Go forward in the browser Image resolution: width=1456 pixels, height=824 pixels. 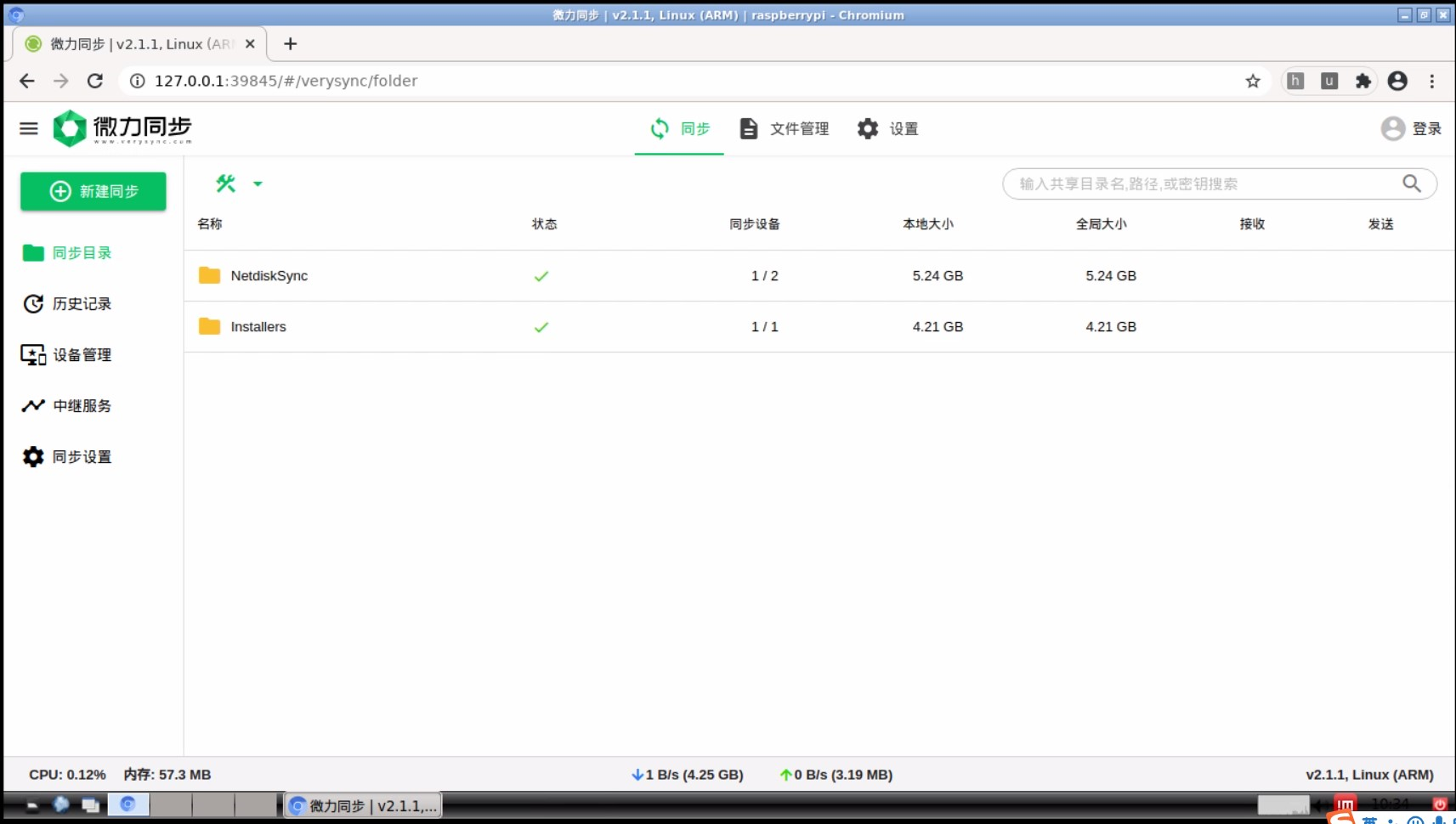[61, 81]
